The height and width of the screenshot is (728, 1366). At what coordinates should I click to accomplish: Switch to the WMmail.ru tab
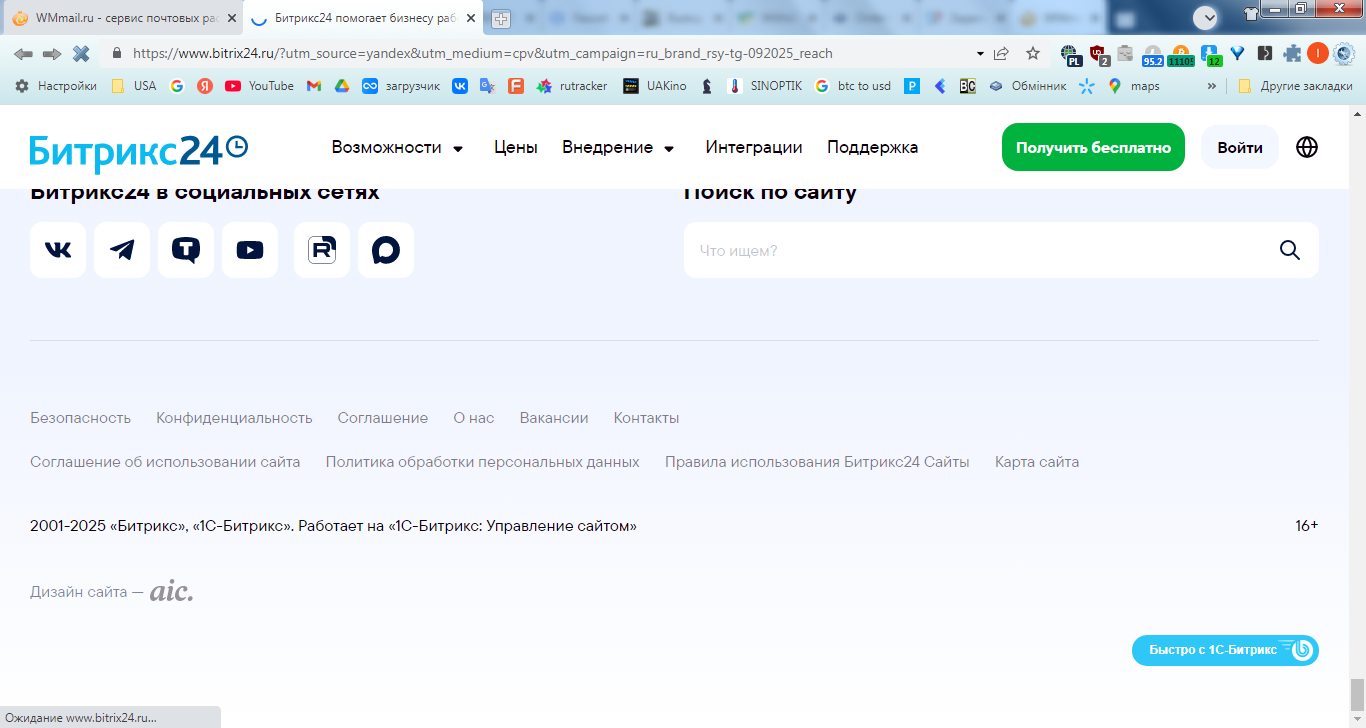(122, 18)
